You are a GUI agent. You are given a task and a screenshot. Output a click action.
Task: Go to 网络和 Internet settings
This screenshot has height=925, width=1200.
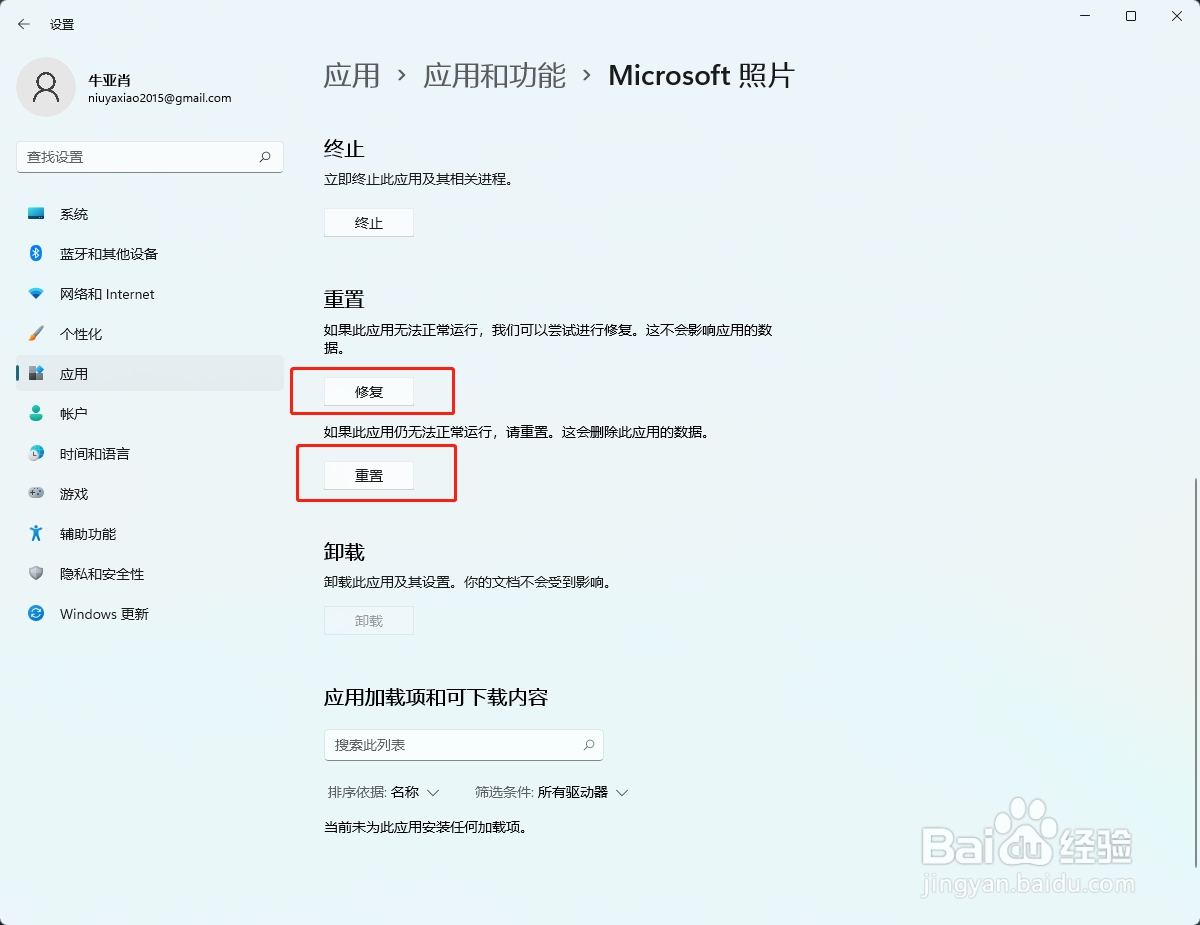pyautogui.click(x=150, y=294)
